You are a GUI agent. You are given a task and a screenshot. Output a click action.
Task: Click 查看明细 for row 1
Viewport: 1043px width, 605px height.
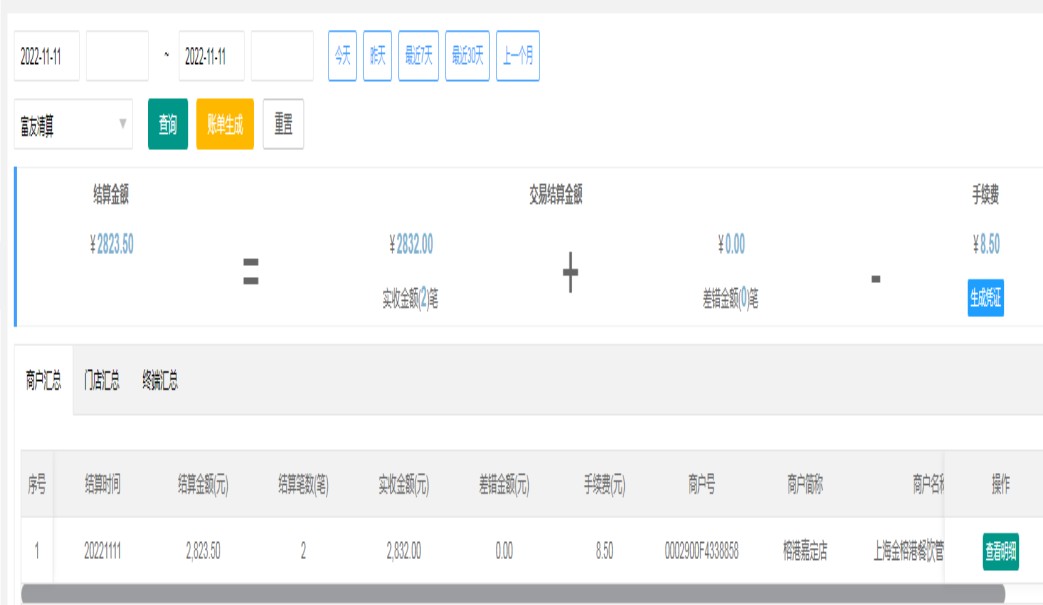[x=1000, y=551]
